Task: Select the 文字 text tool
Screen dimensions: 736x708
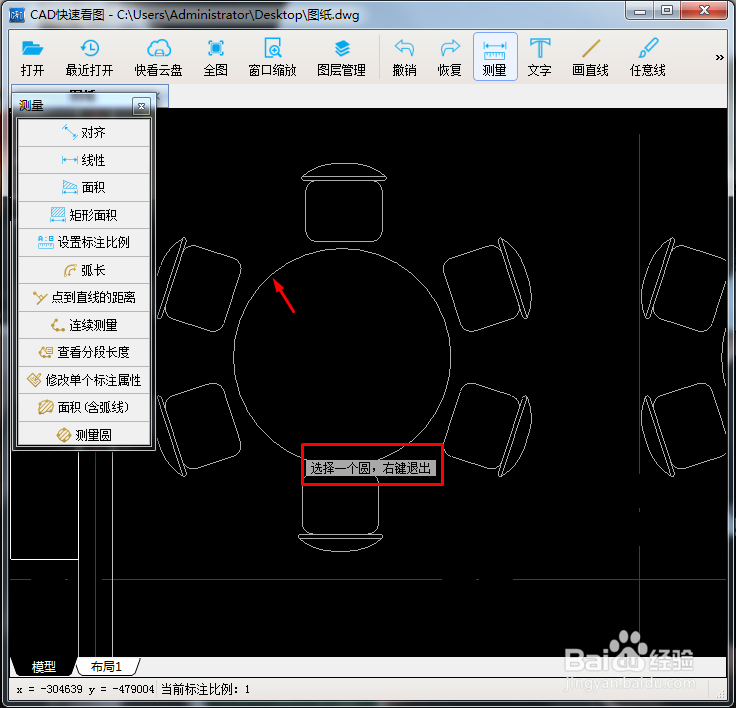Action: pyautogui.click(x=539, y=57)
